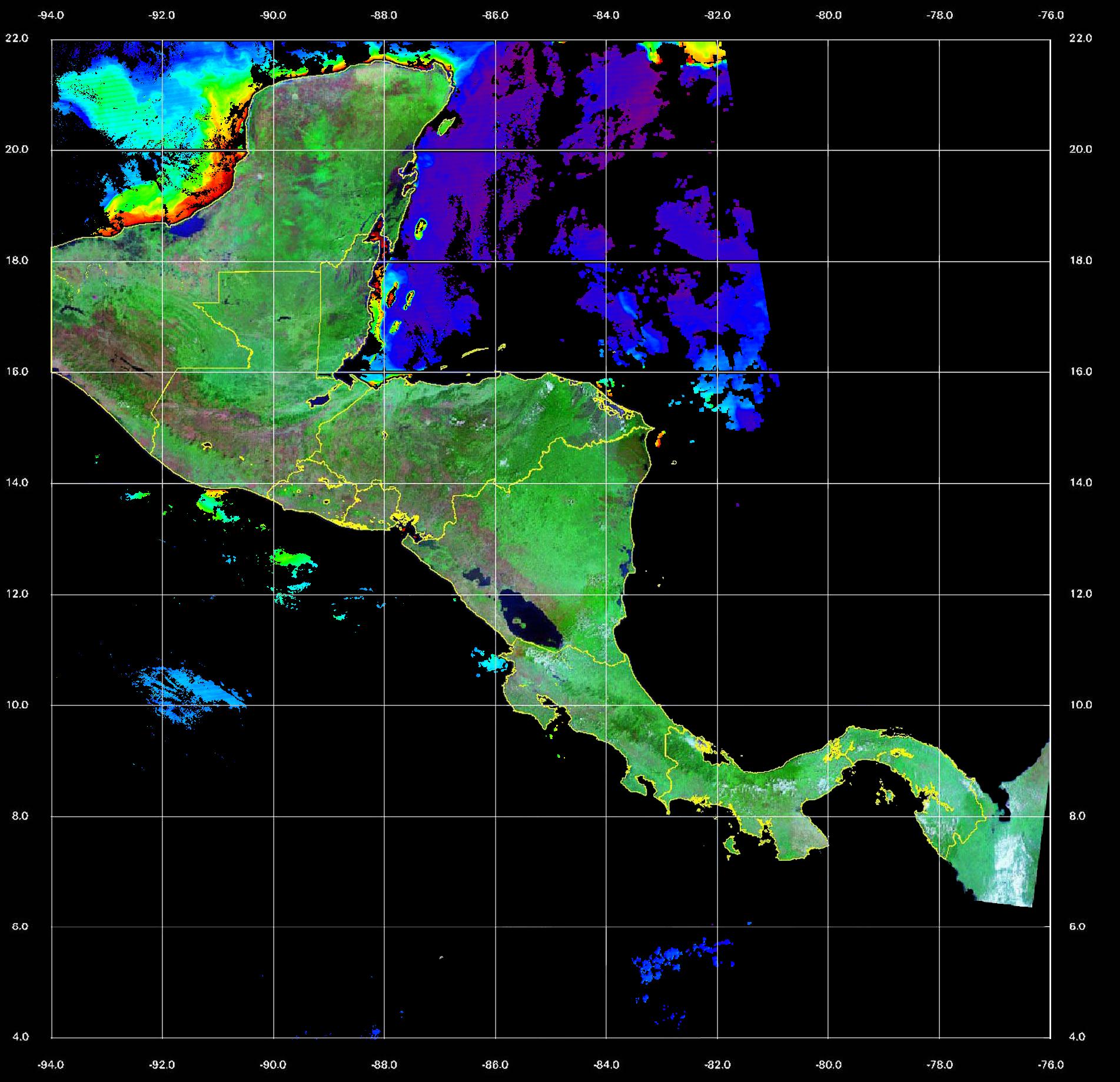Image resolution: width=1120 pixels, height=1082 pixels.
Task: Select green Cozumel island off Yucatan
Action: [x=446, y=124]
